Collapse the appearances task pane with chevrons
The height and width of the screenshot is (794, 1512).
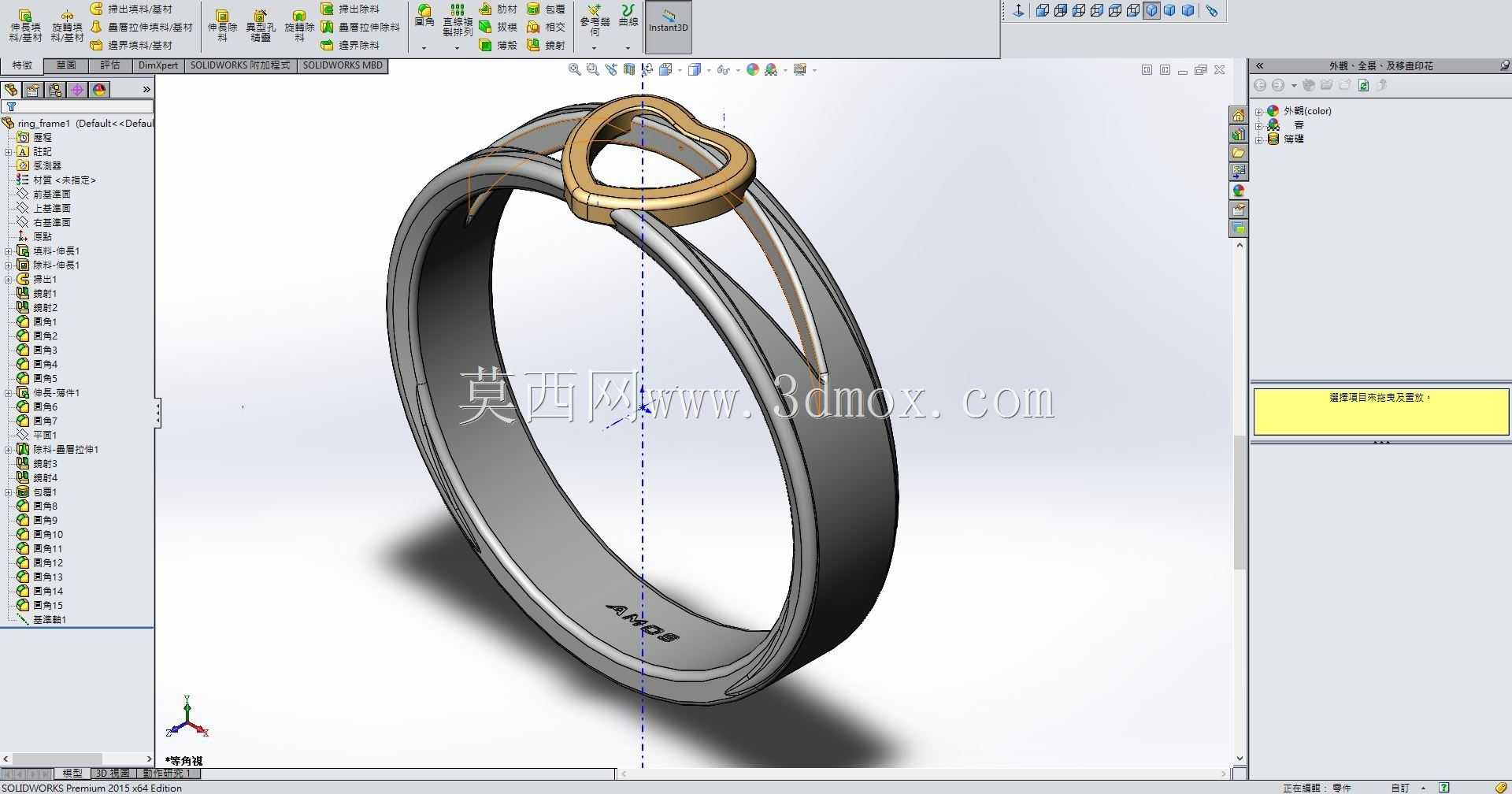(x=1260, y=65)
